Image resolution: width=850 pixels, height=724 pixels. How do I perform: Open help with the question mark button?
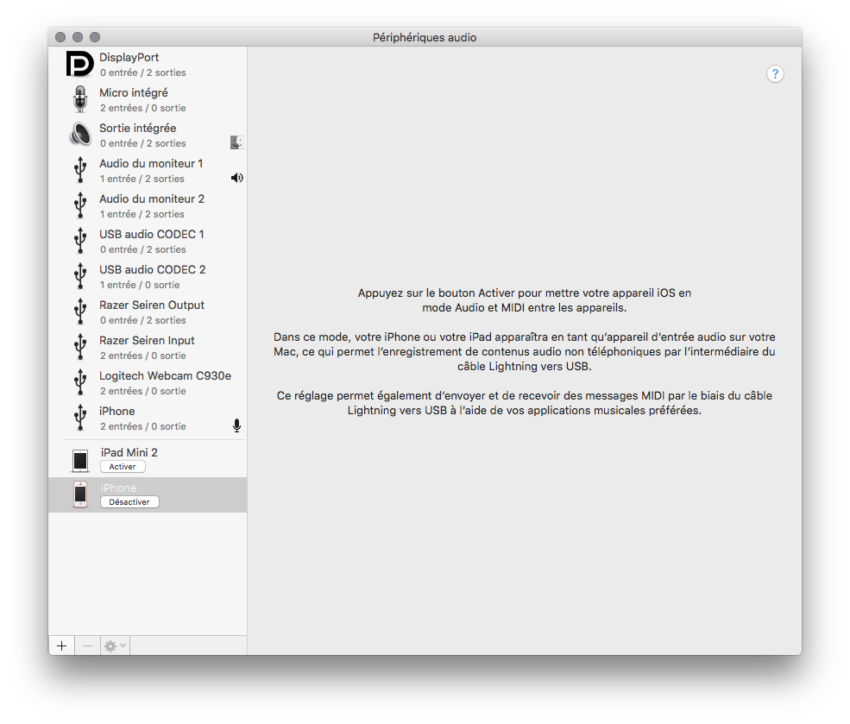tap(775, 74)
